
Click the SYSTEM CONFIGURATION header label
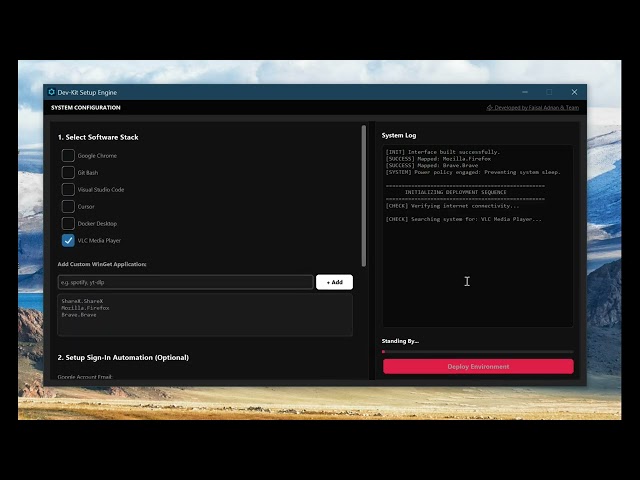(x=86, y=108)
